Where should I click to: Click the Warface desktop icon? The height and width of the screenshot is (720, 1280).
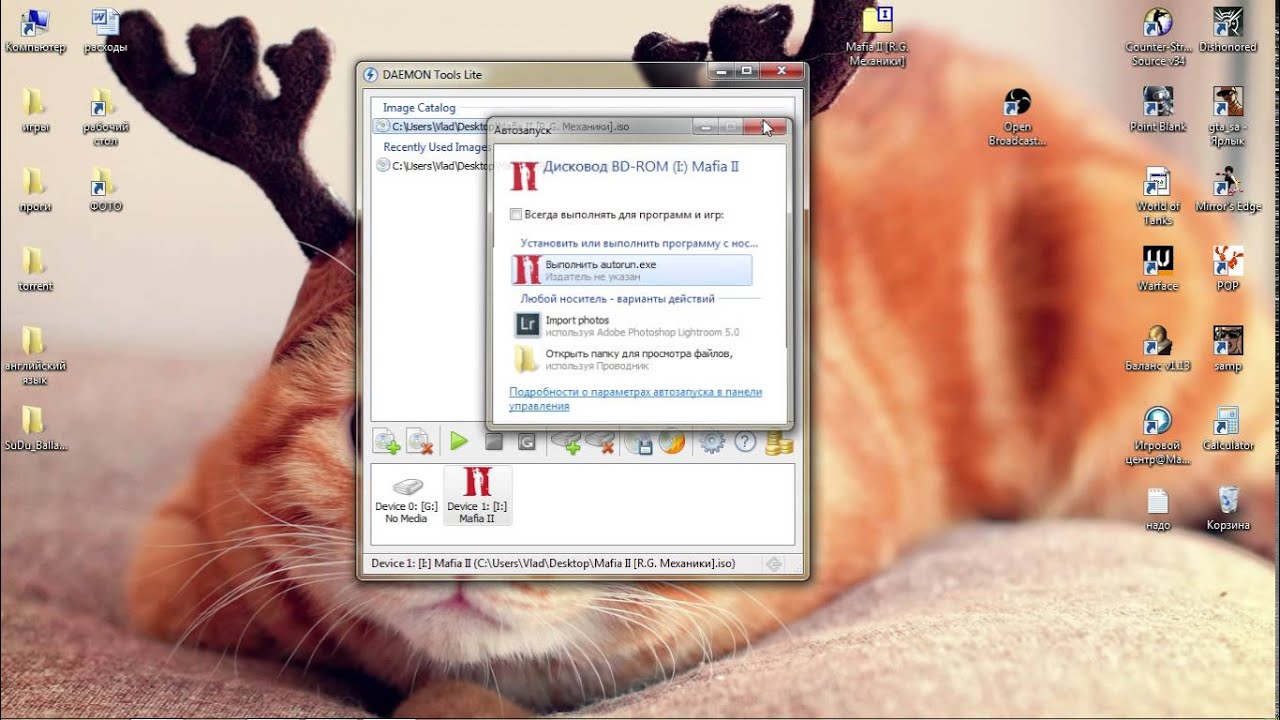click(1157, 269)
